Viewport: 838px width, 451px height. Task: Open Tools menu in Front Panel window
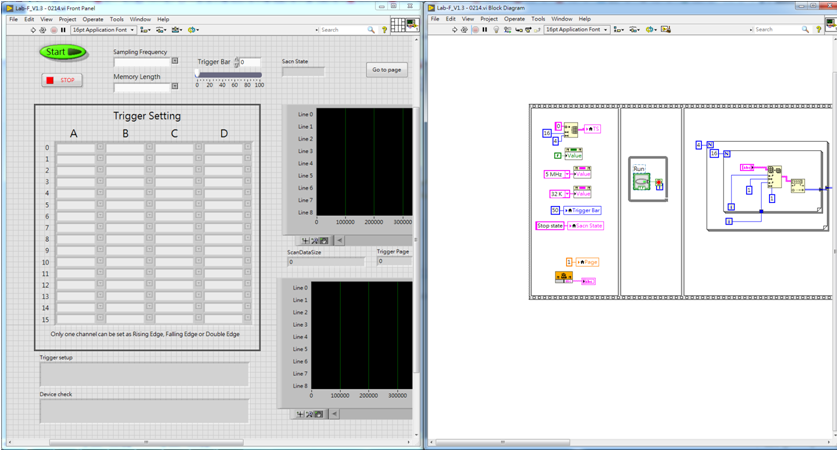coord(117,19)
